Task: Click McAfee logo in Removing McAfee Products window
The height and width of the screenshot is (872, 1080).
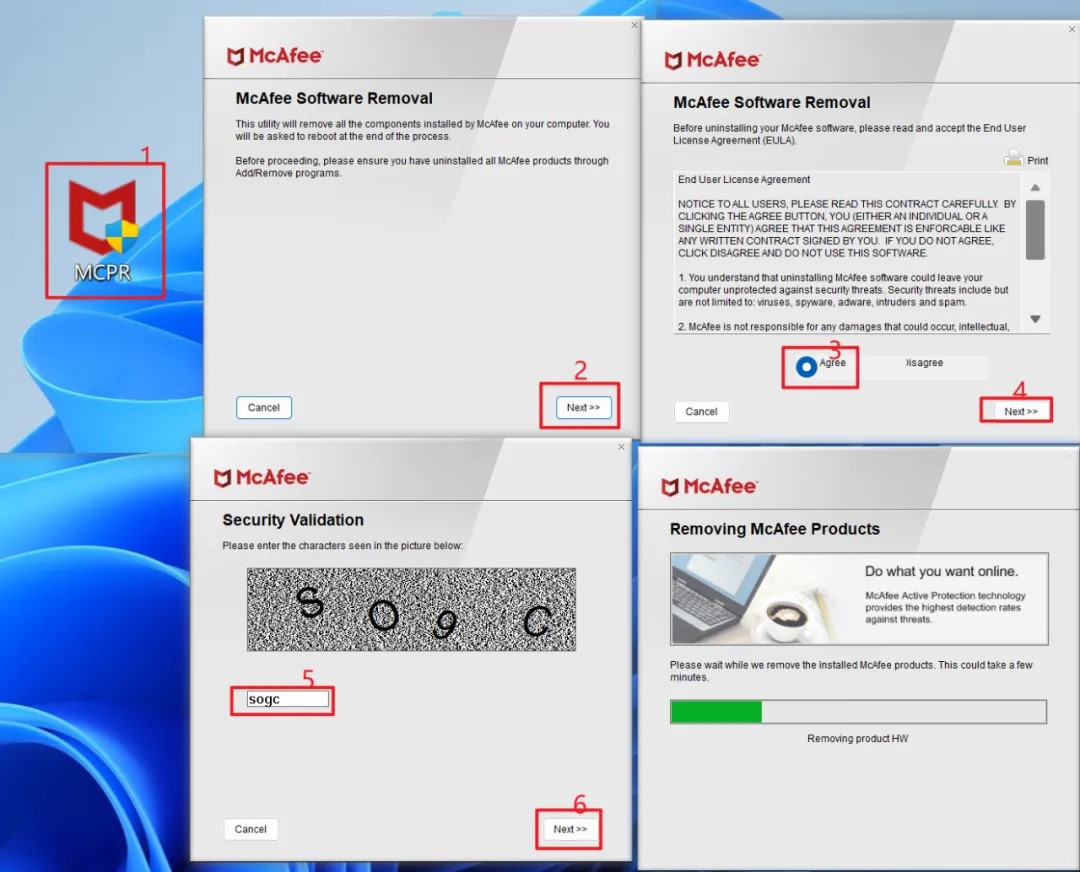Action: [x=709, y=487]
